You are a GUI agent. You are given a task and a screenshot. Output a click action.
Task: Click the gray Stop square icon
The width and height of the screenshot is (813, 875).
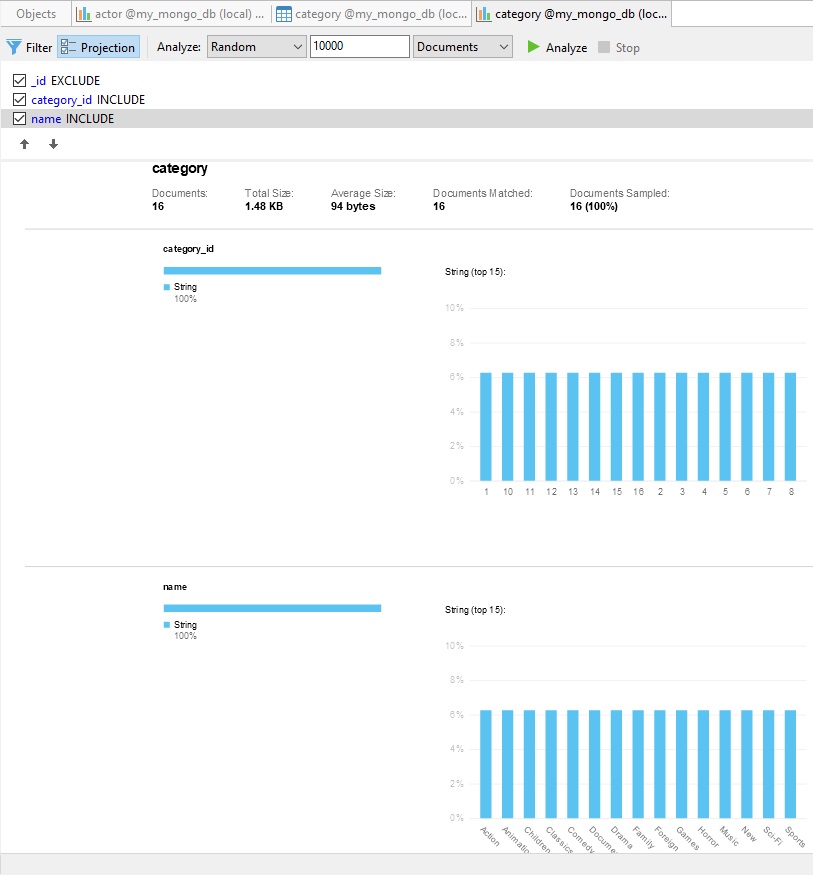pos(604,47)
